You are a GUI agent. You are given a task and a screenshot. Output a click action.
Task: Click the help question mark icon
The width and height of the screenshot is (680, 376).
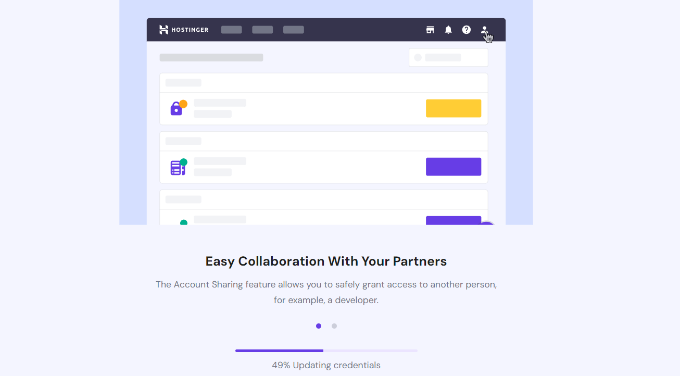(466, 29)
